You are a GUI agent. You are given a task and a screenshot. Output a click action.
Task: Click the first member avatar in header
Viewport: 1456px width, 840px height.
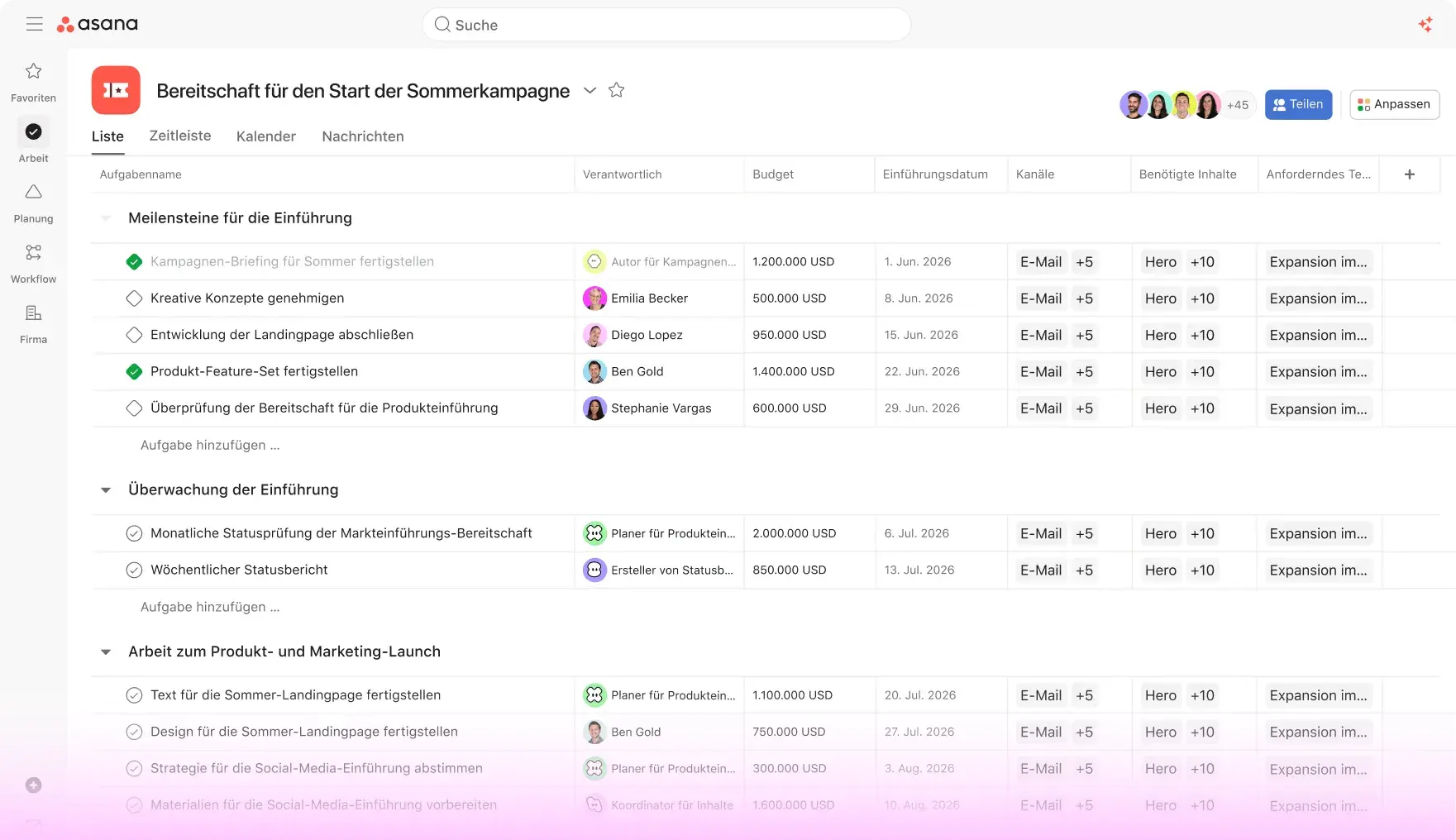1133,105
